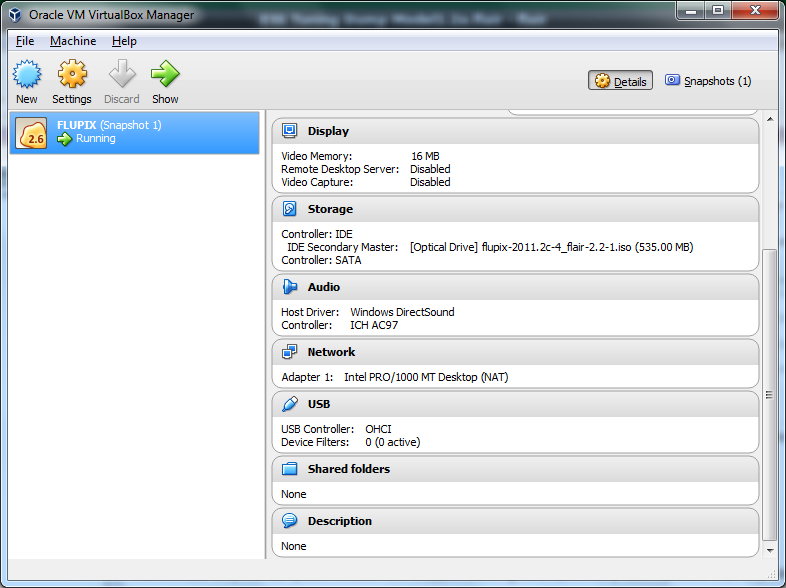This screenshot has width=786, height=588.
Task: Click the details pane scrollbar thumb
Action: pos(769,395)
